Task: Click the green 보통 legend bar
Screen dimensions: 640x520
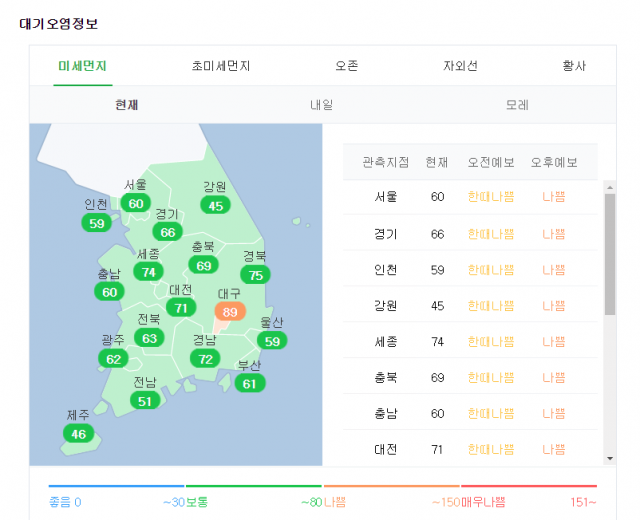Action: (x=254, y=486)
